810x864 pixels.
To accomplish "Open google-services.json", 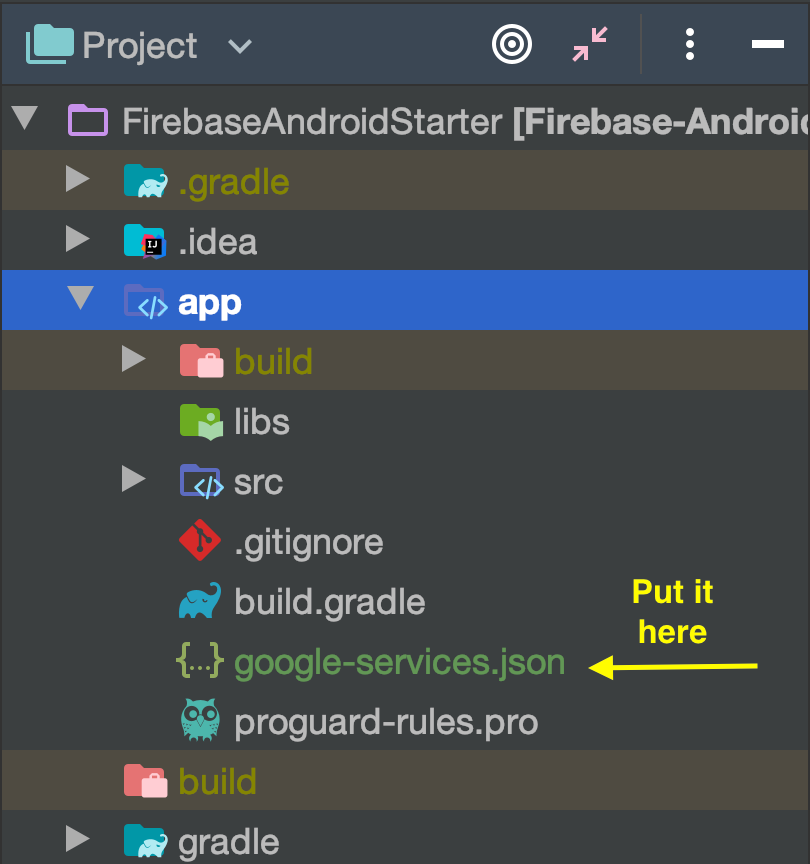I will tap(398, 662).
